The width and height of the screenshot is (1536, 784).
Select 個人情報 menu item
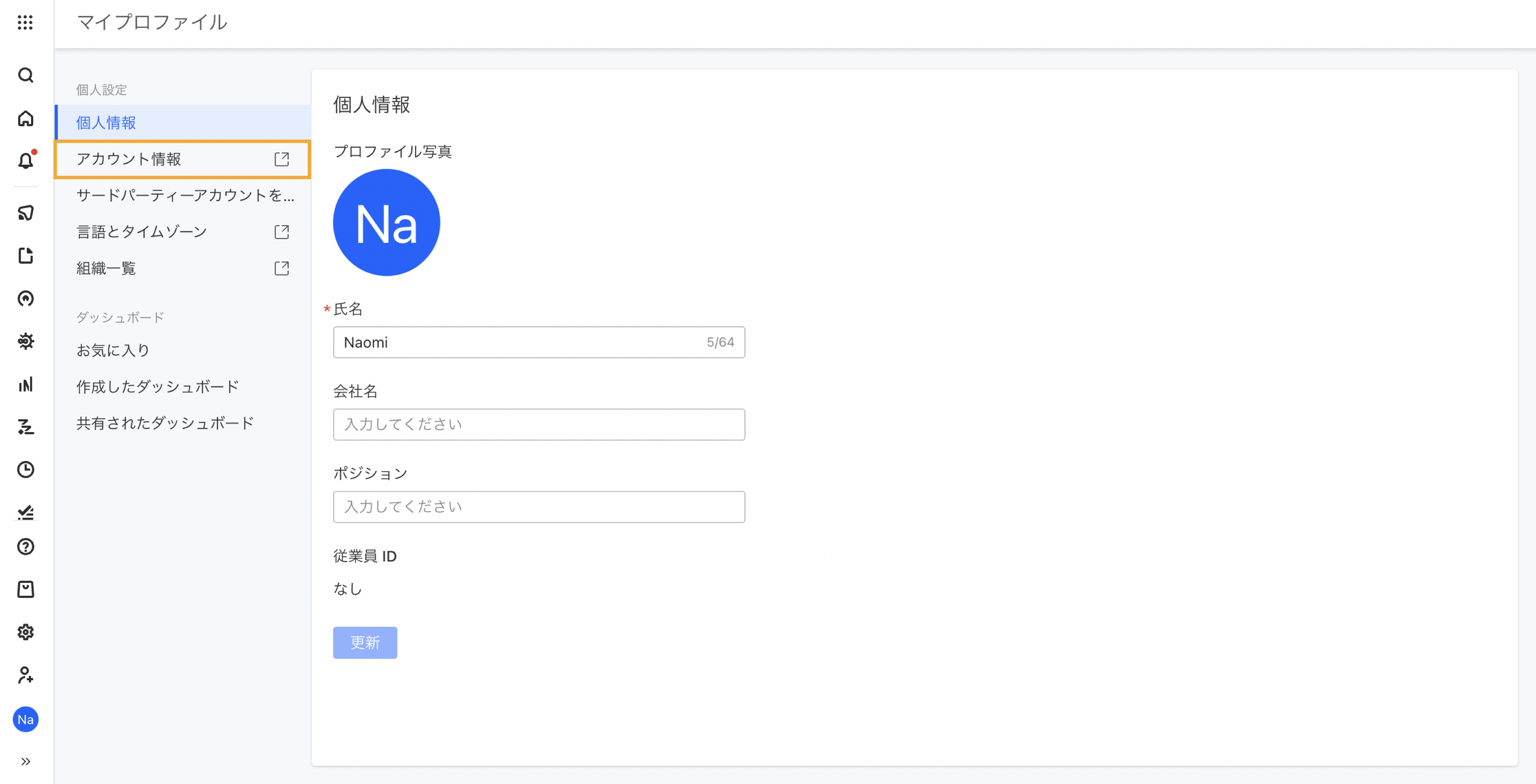(106, 123)
